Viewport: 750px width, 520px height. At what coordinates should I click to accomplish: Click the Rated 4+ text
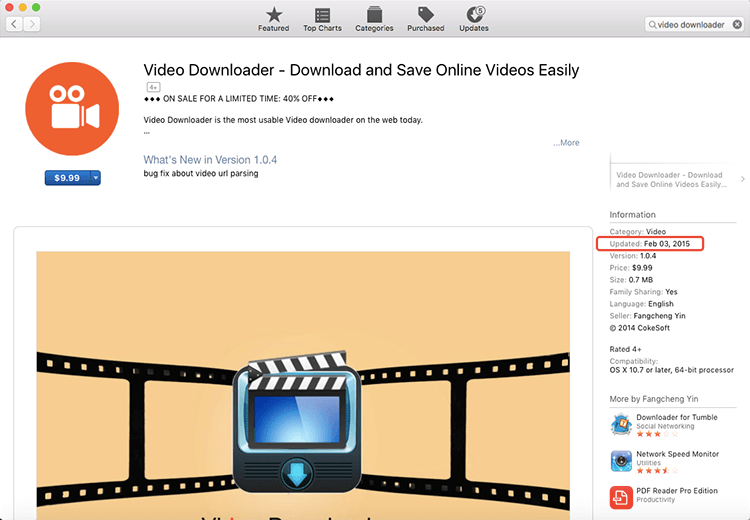click(625, 349)
